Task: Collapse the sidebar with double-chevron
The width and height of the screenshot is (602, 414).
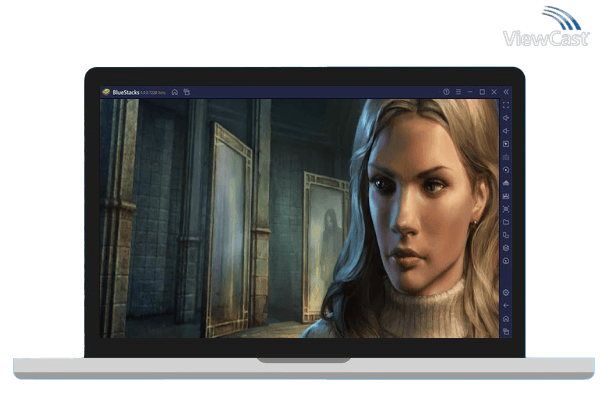Action: click(x=506, y=92)
